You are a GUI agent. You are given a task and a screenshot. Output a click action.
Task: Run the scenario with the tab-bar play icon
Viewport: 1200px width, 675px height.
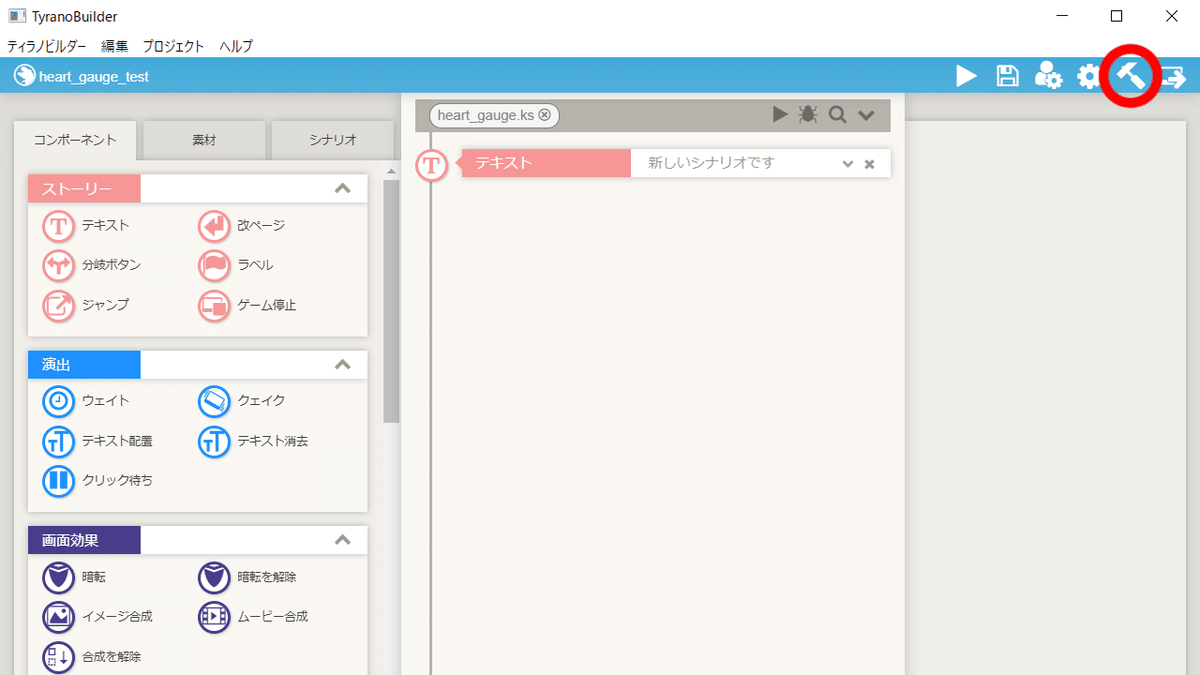click(x=780, y=115)
